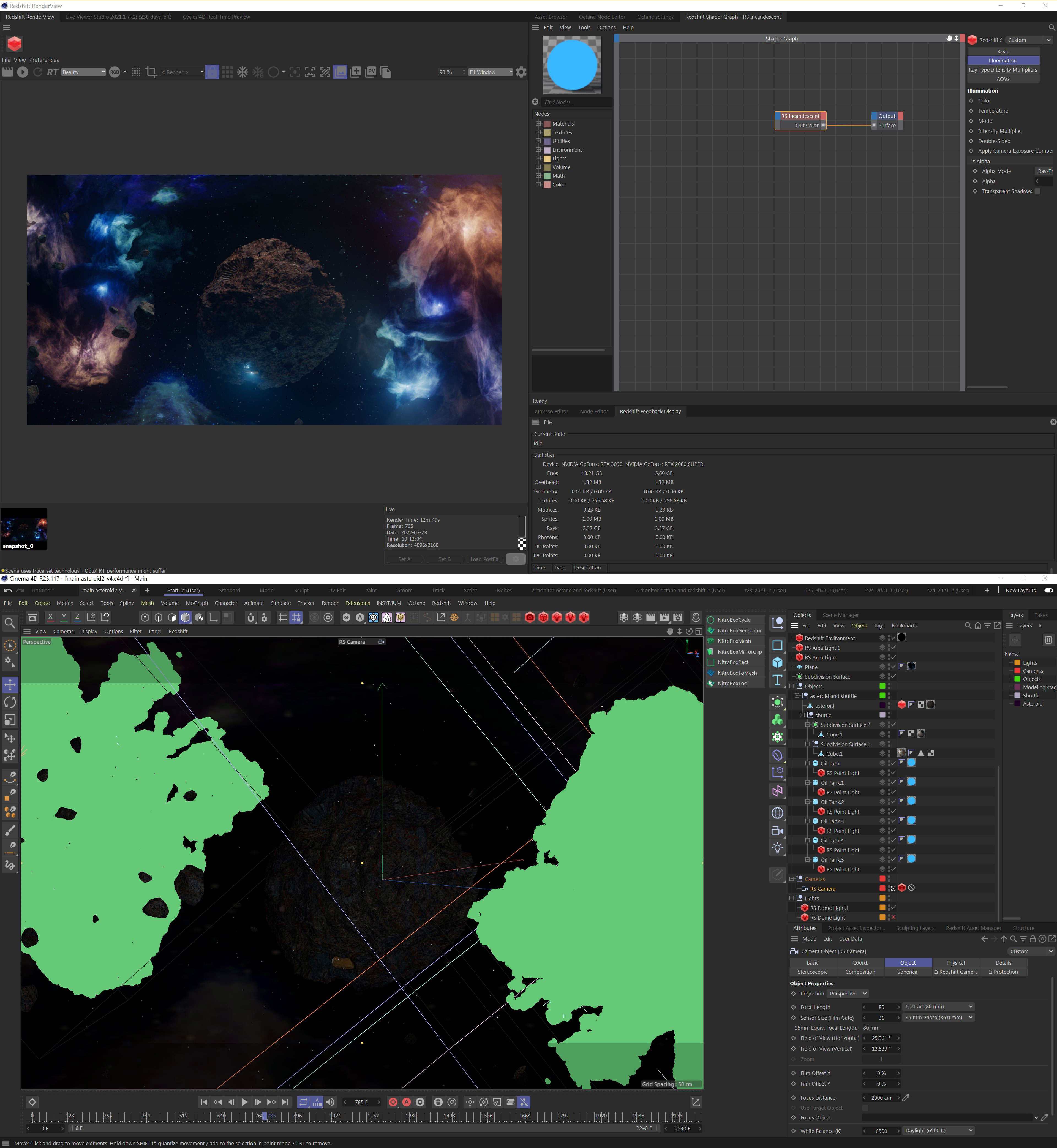
Task: Open the Beauty AOV dropdown
Action: (83, 72)
